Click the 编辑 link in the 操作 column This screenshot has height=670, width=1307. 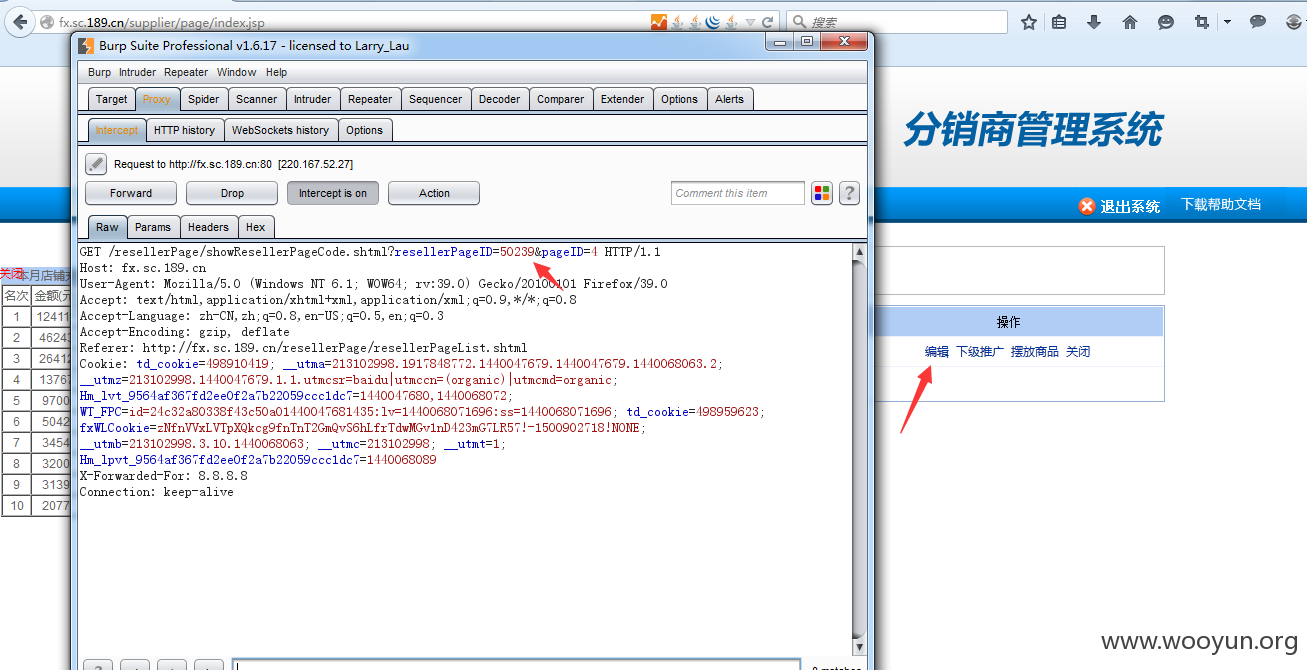click(937, 352)
